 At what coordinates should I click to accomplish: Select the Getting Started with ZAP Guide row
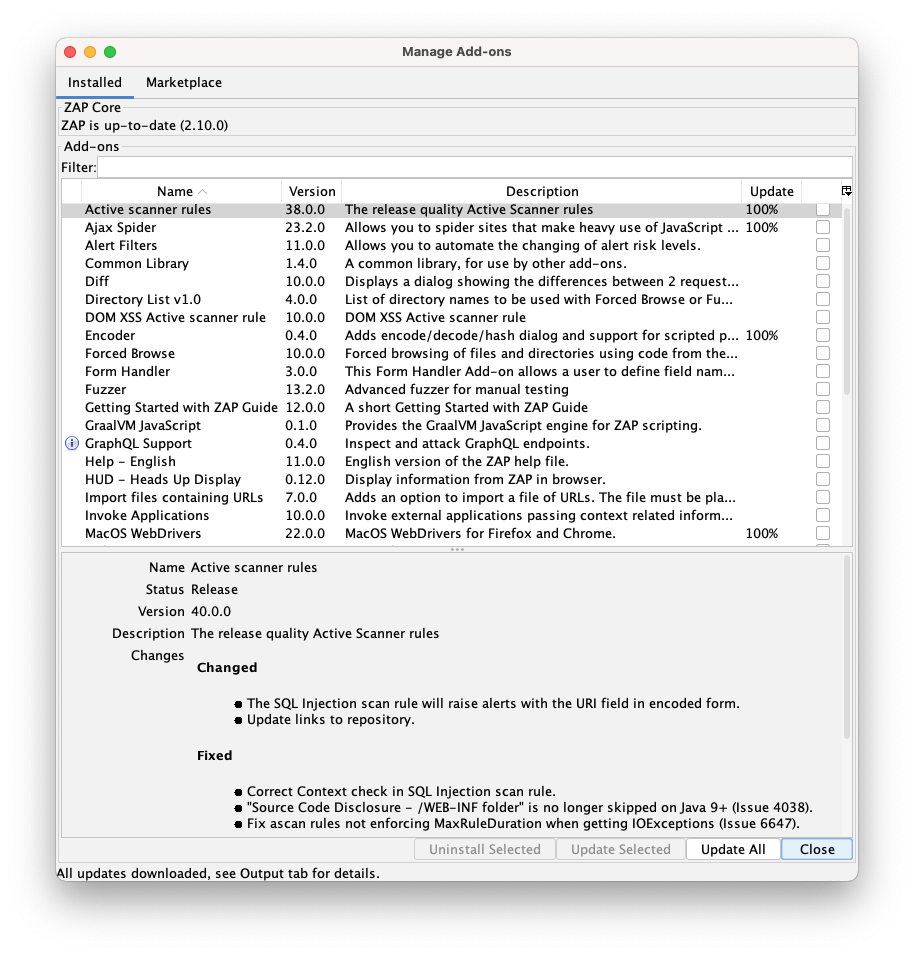click(x=180, y=407)
